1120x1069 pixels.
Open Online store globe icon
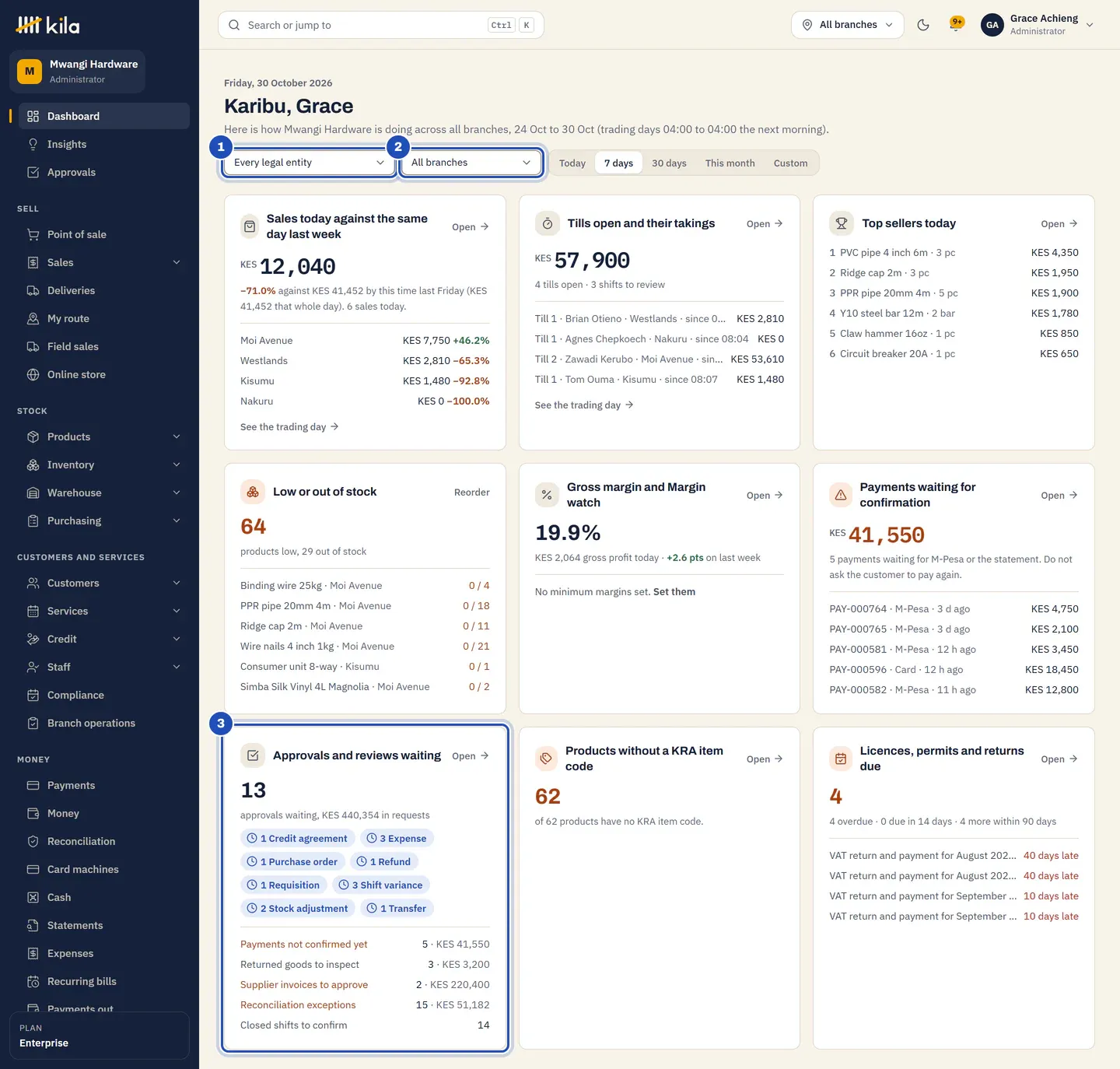coord(33,374)
